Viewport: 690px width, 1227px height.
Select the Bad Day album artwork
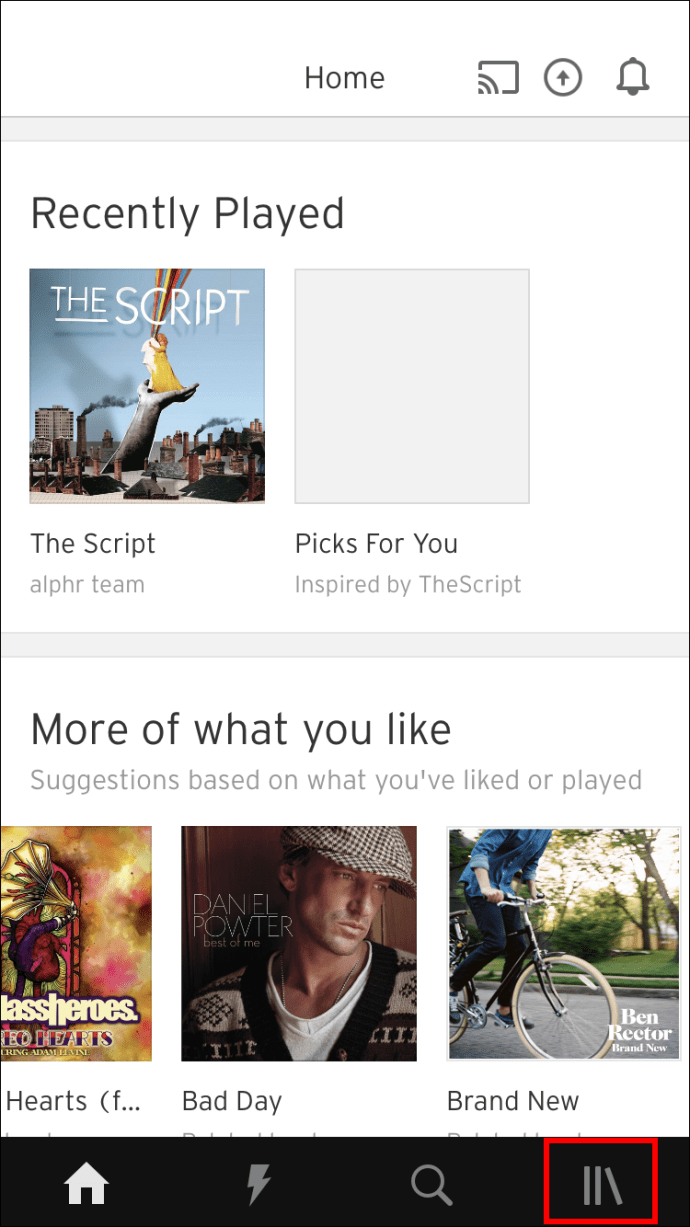pos(298,943)
